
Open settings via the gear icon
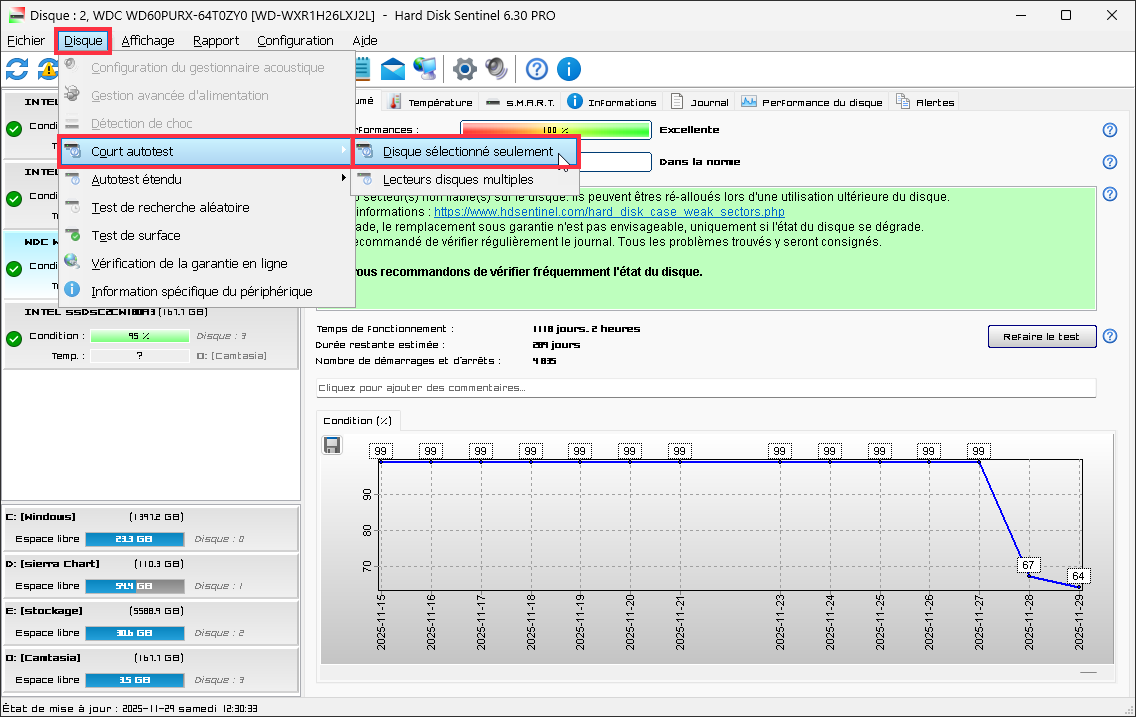[464, 69]
